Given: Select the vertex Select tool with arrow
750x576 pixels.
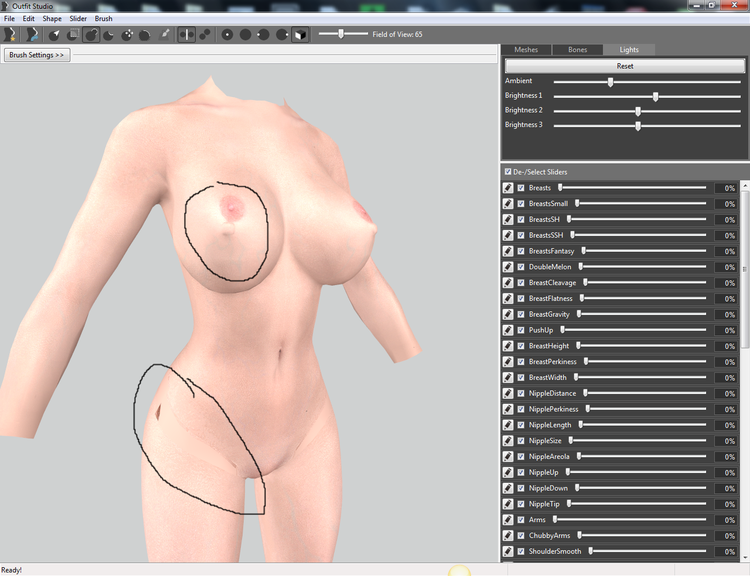Looking at the screenshot, I should point(55,34).
